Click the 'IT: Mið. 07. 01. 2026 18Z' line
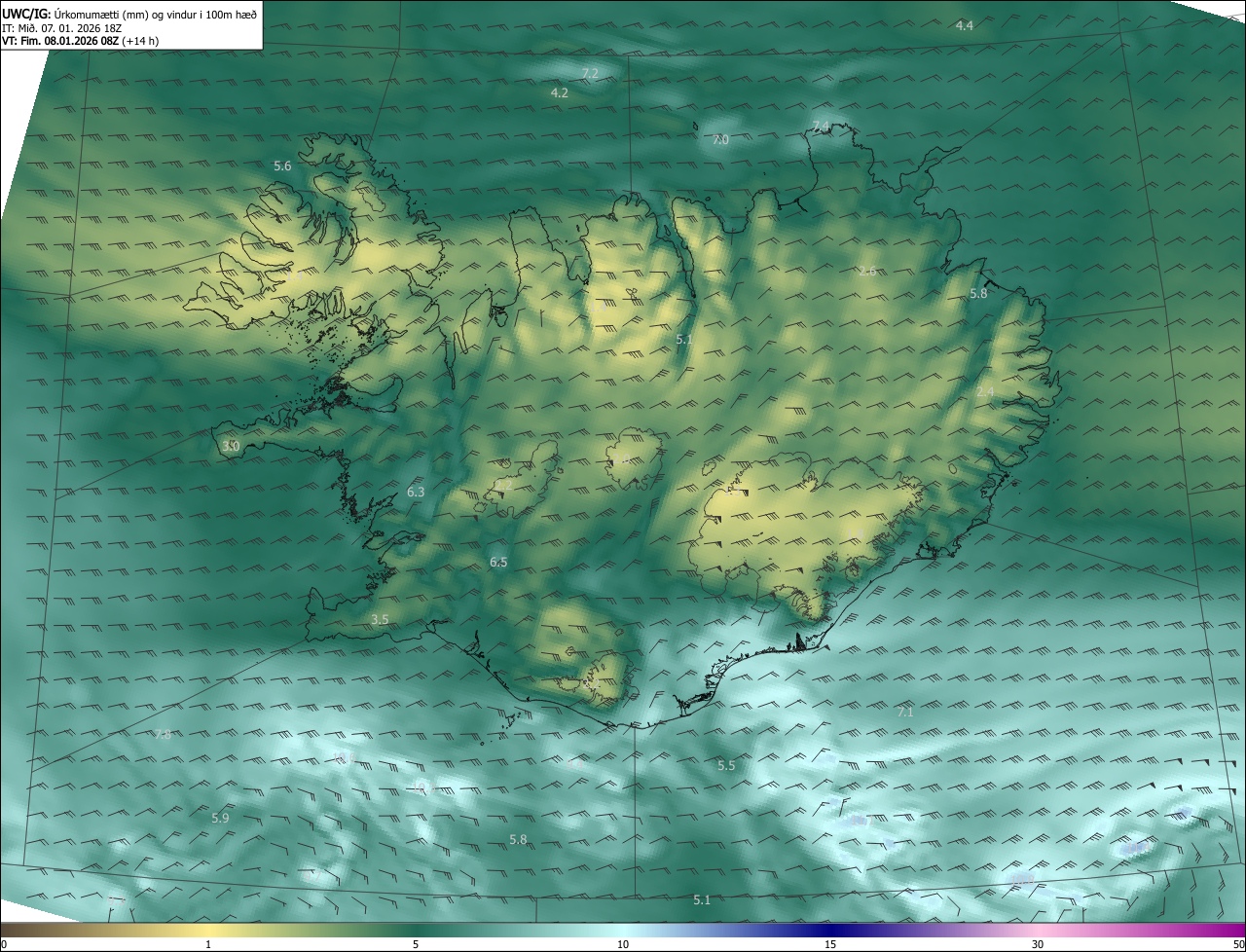Image resolution: width=1246 pixels, height=952 pixels. click(x=63, y=28)
